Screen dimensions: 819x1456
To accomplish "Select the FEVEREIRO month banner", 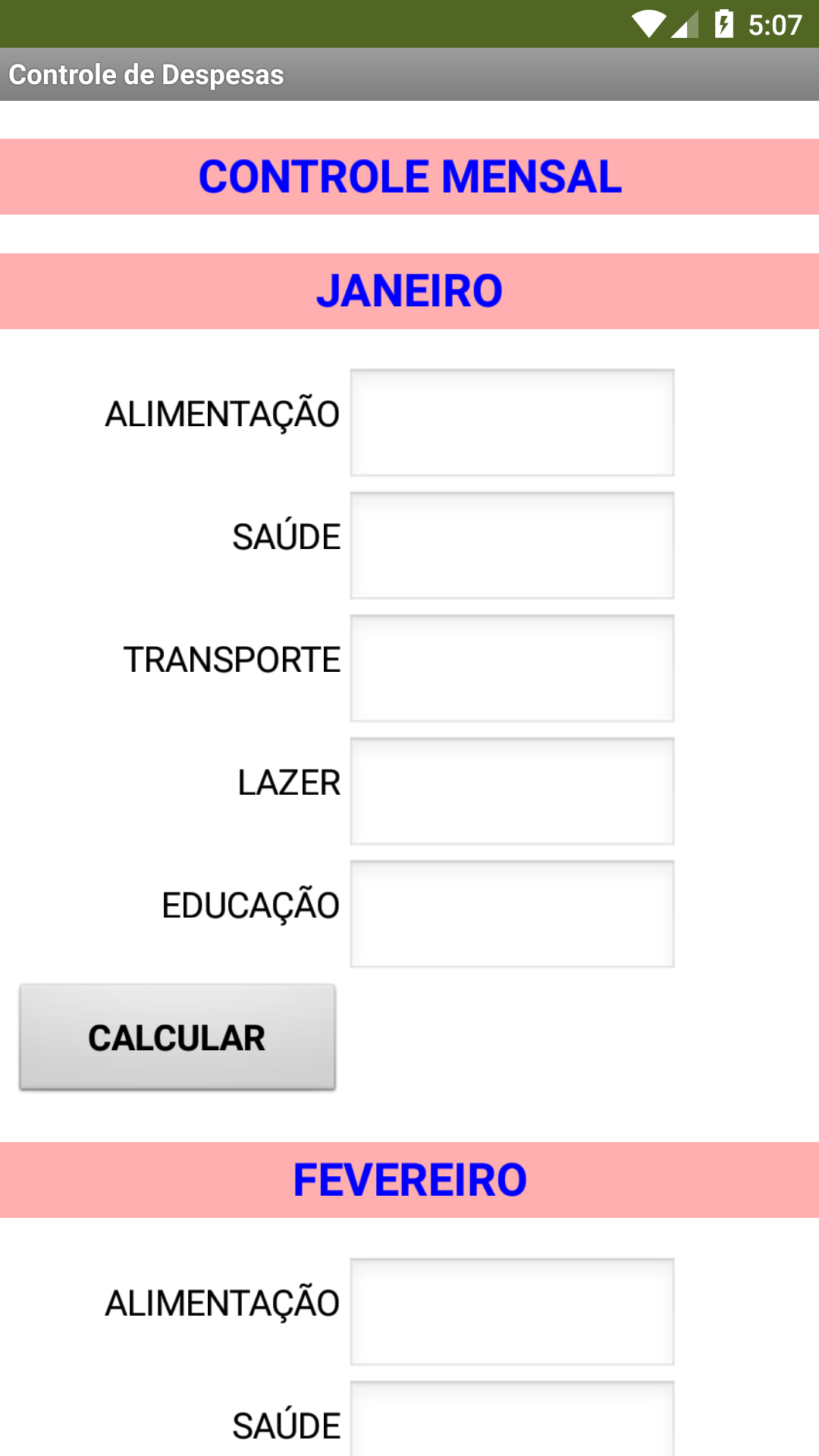I will (x=409, y=1180).
